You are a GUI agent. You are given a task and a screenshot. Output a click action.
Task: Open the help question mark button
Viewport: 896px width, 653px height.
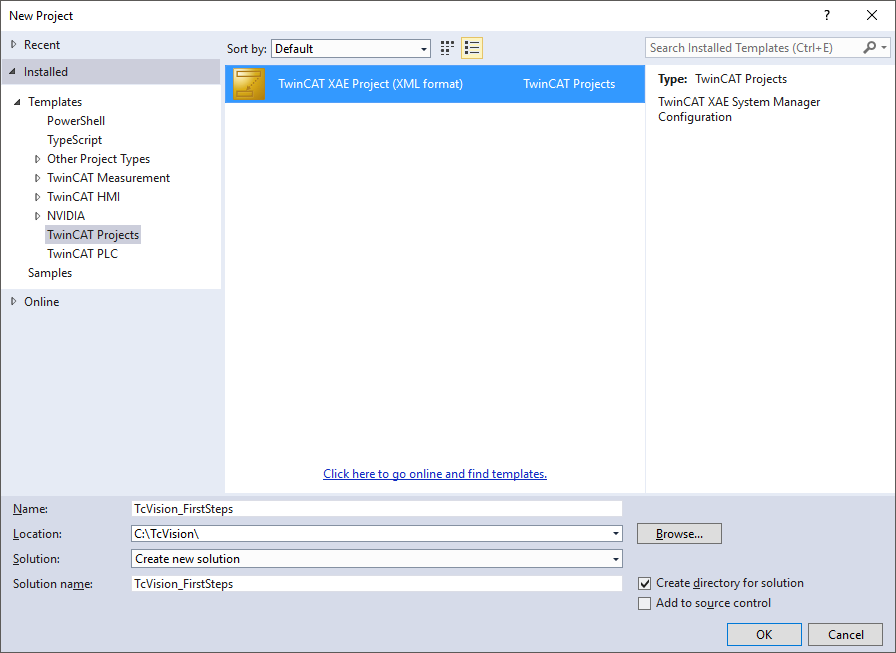(827, 15)
